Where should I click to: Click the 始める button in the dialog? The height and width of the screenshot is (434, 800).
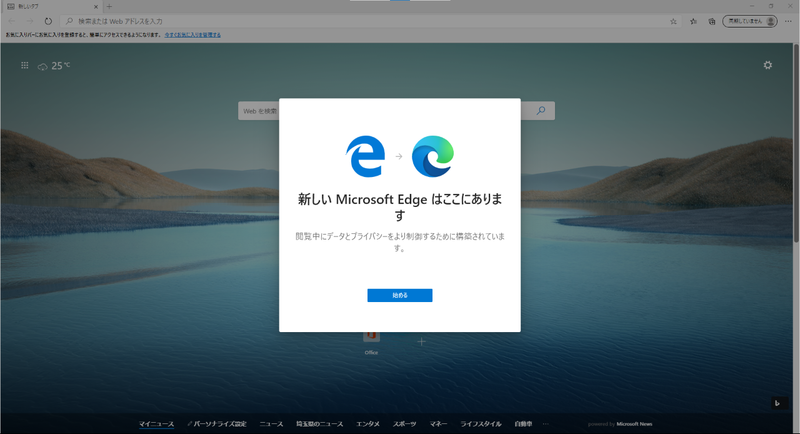[399, 295]
